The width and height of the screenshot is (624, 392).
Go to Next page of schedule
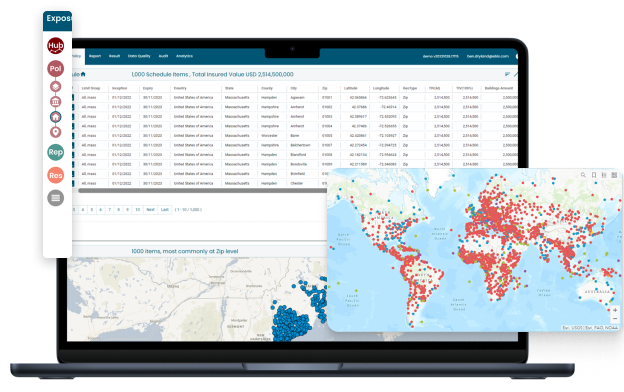[x=150, y=209]
